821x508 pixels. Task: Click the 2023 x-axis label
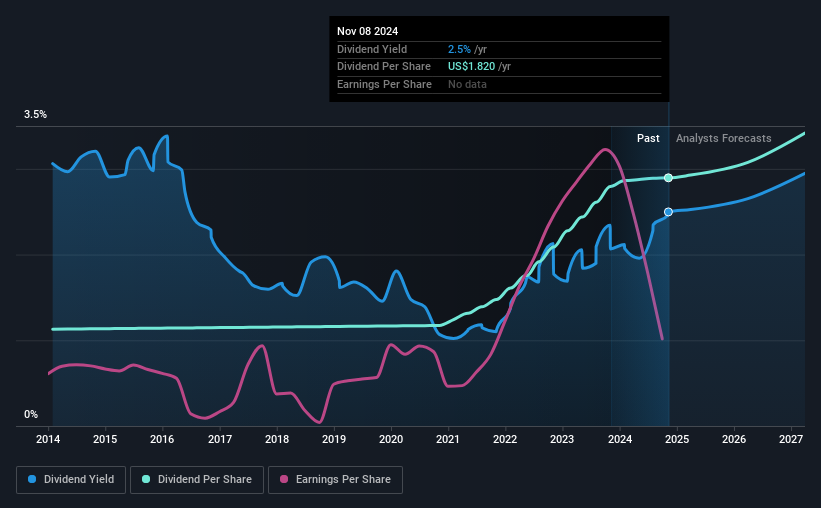click(x=562, y=439)
